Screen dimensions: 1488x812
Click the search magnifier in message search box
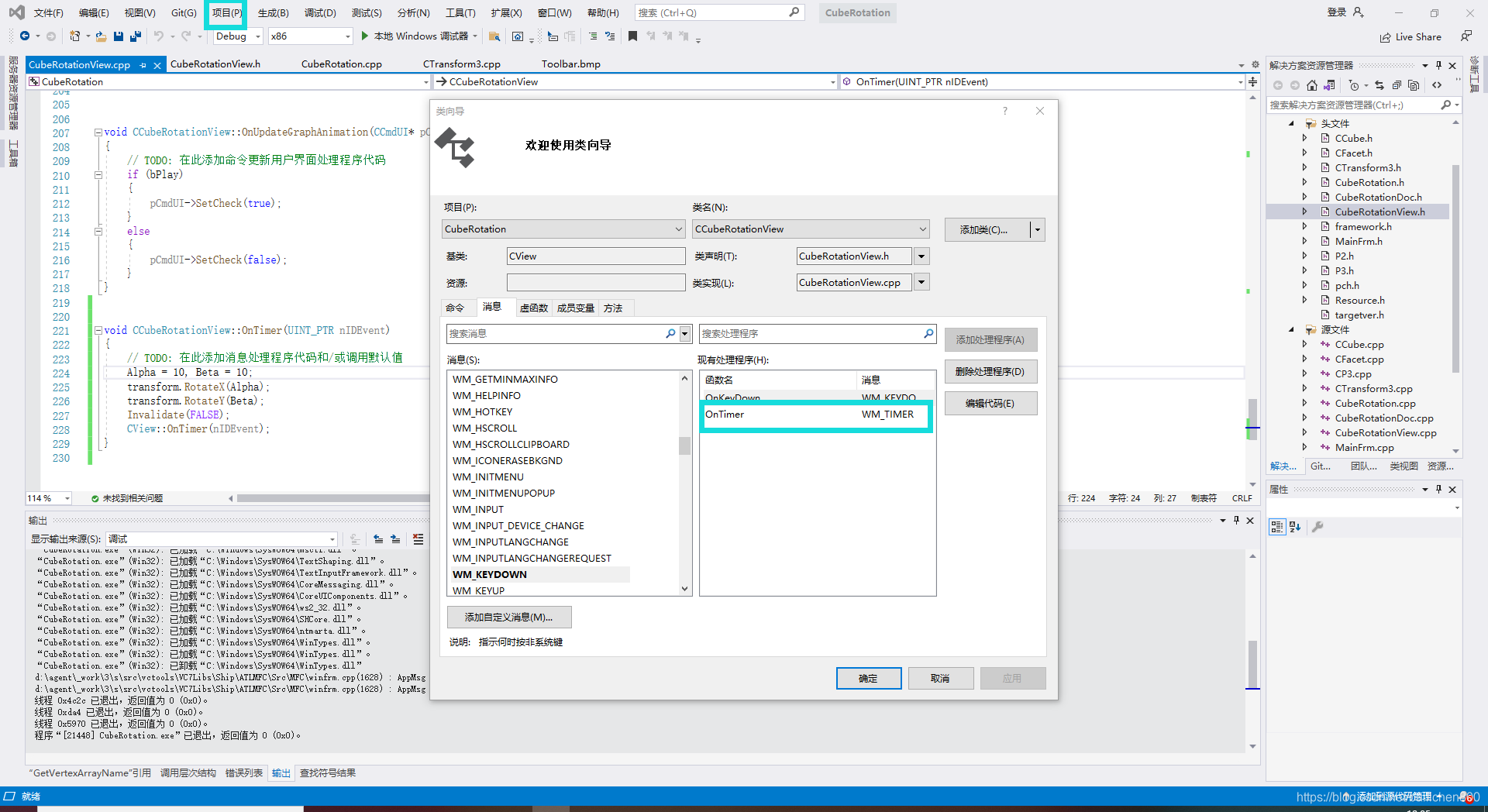(x=670, y=334)
